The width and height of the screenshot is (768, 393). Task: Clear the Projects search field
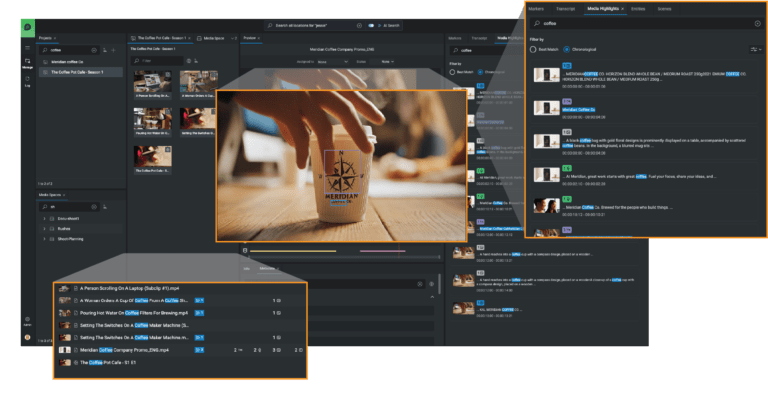point(94,50)
